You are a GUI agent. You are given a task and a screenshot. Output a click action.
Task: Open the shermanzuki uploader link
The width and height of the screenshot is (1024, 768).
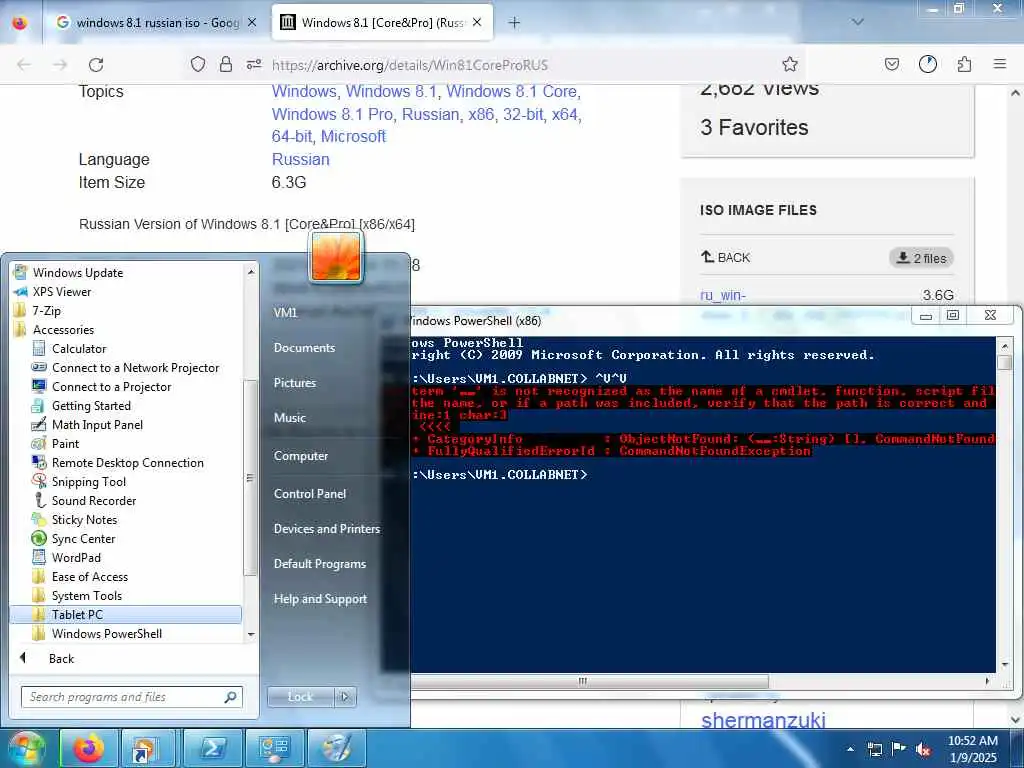[x=763, y=720]
